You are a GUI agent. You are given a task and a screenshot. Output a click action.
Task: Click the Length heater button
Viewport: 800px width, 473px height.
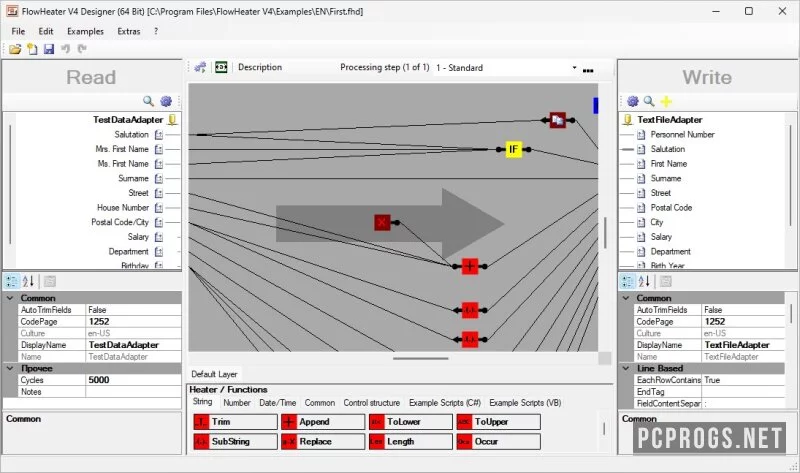(411, 441)
